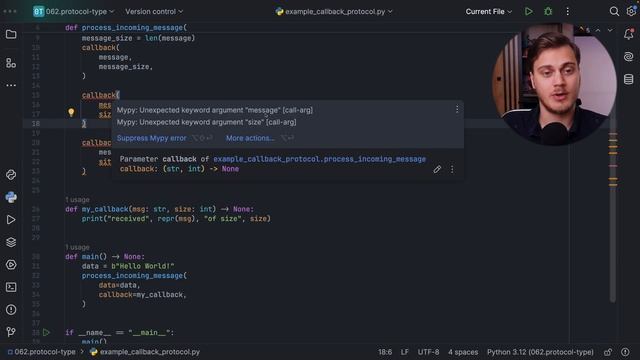Click "Mypy: Unexpected keyword argument "size"" text

pyautogui.click(x=207, y=122)
